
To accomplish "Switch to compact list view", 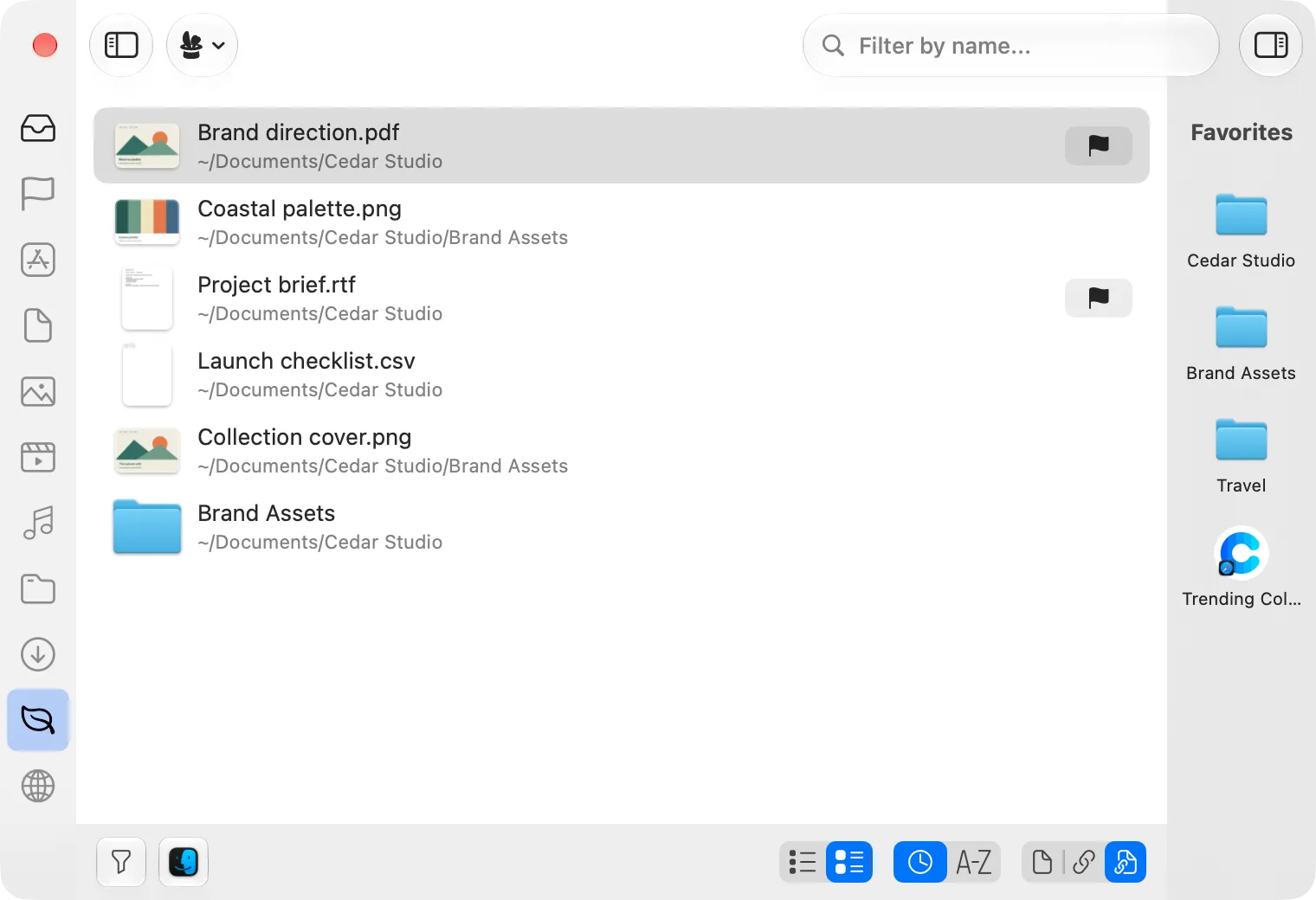I will tap(803, 862).
